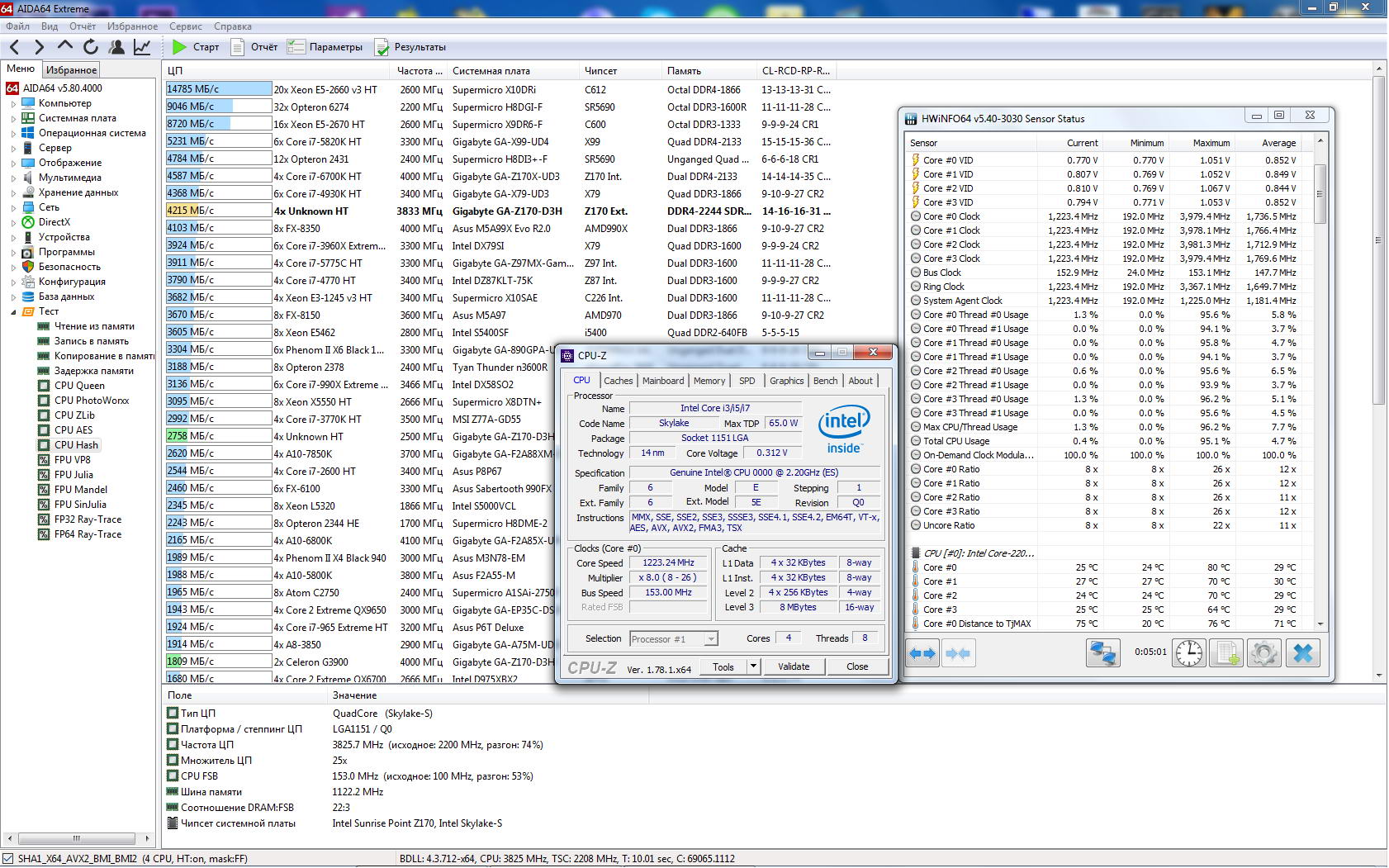Click the Tools button in CPU-Z
The height and width of the screenshot is (868, 1389).
[723, 666]
